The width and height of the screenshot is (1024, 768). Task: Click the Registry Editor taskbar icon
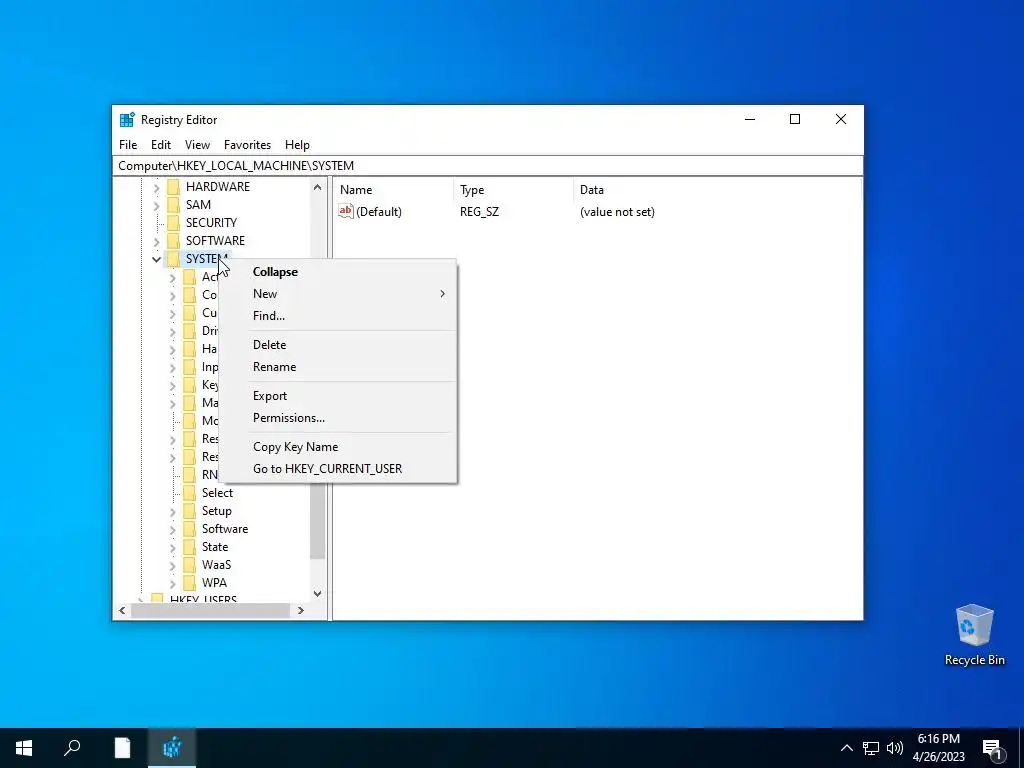coord(172,748)
